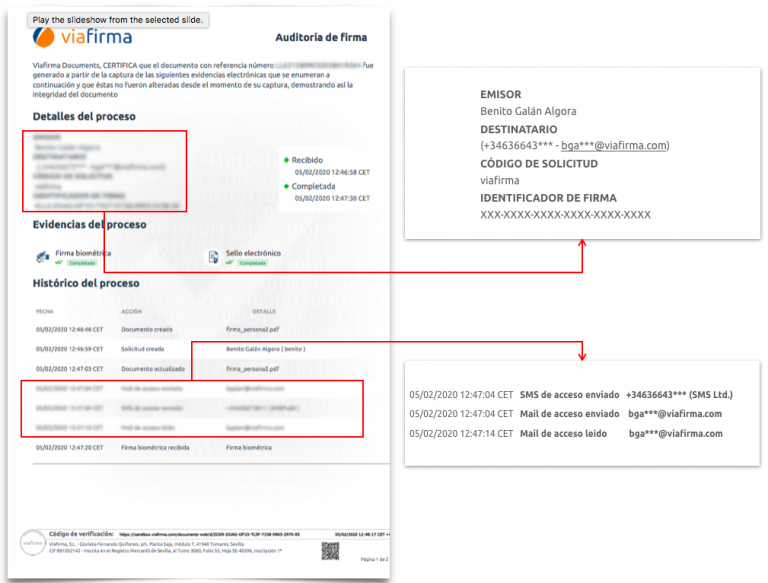Click the DETALLE column header
The width and height of the screenshot is (768, 583).
[x=264, y=312]
